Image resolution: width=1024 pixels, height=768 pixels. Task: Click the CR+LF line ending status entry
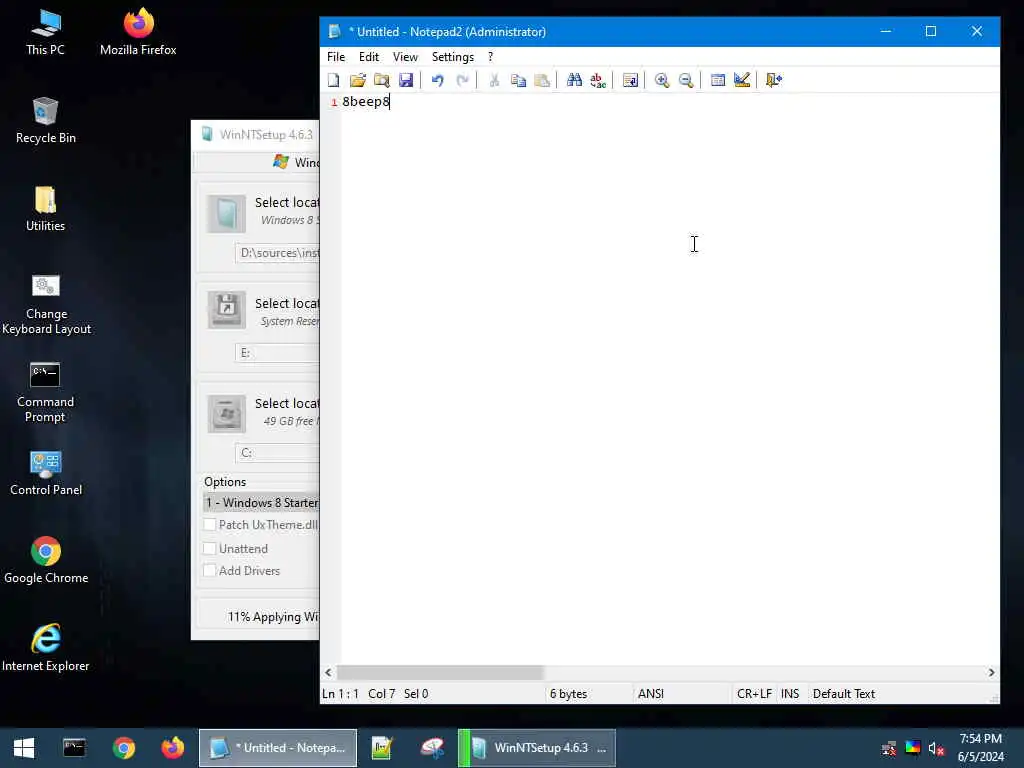tap(754, 694)
